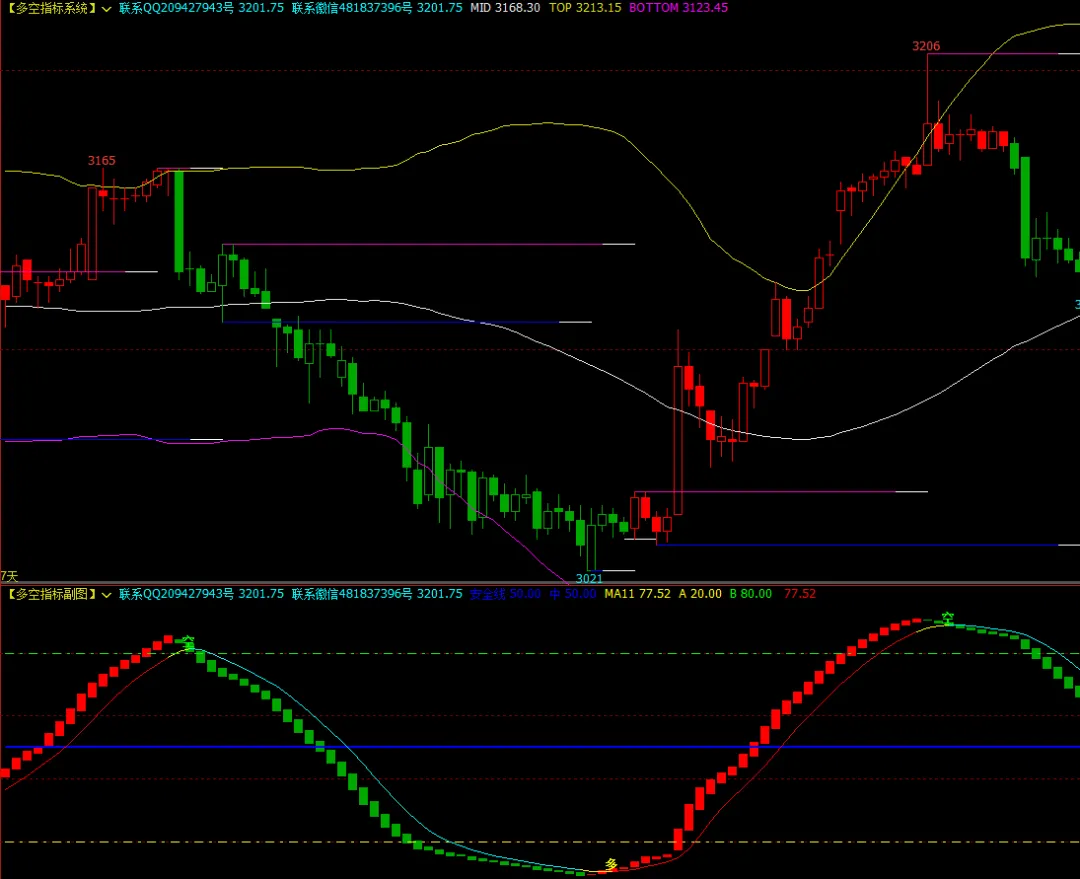
Task: Click MID 3168.30 value in main header
Action: tap(505, 8)
